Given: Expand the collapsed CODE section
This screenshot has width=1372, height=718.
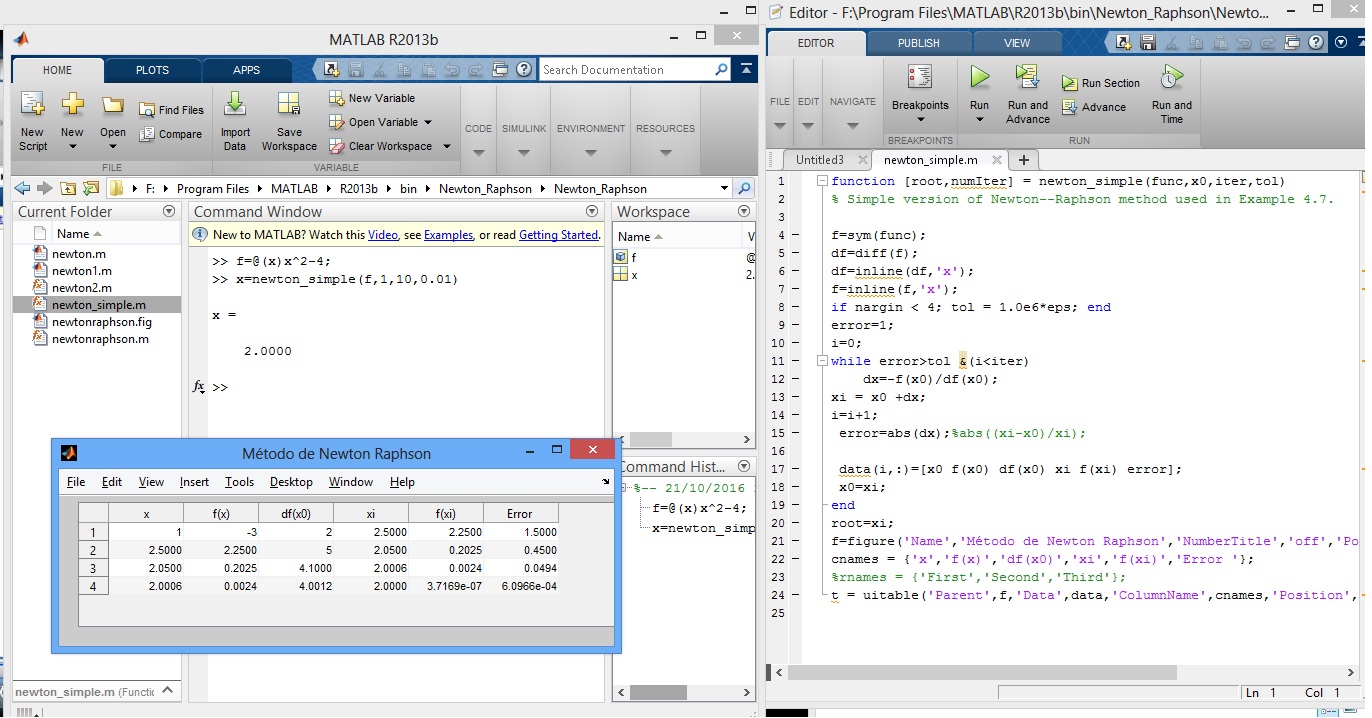Looking at the screenshot, I should 478,153.
